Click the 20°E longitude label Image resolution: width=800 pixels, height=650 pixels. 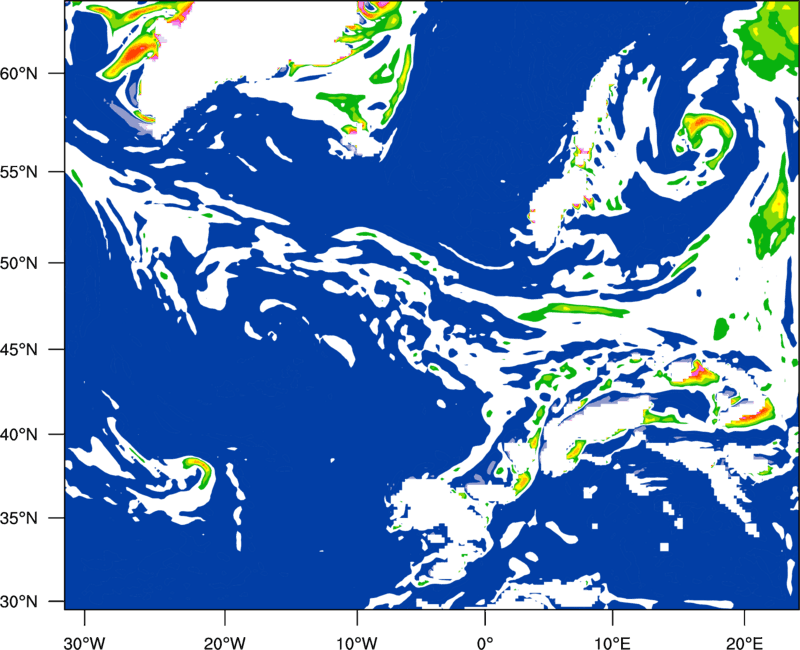[744, 643]
